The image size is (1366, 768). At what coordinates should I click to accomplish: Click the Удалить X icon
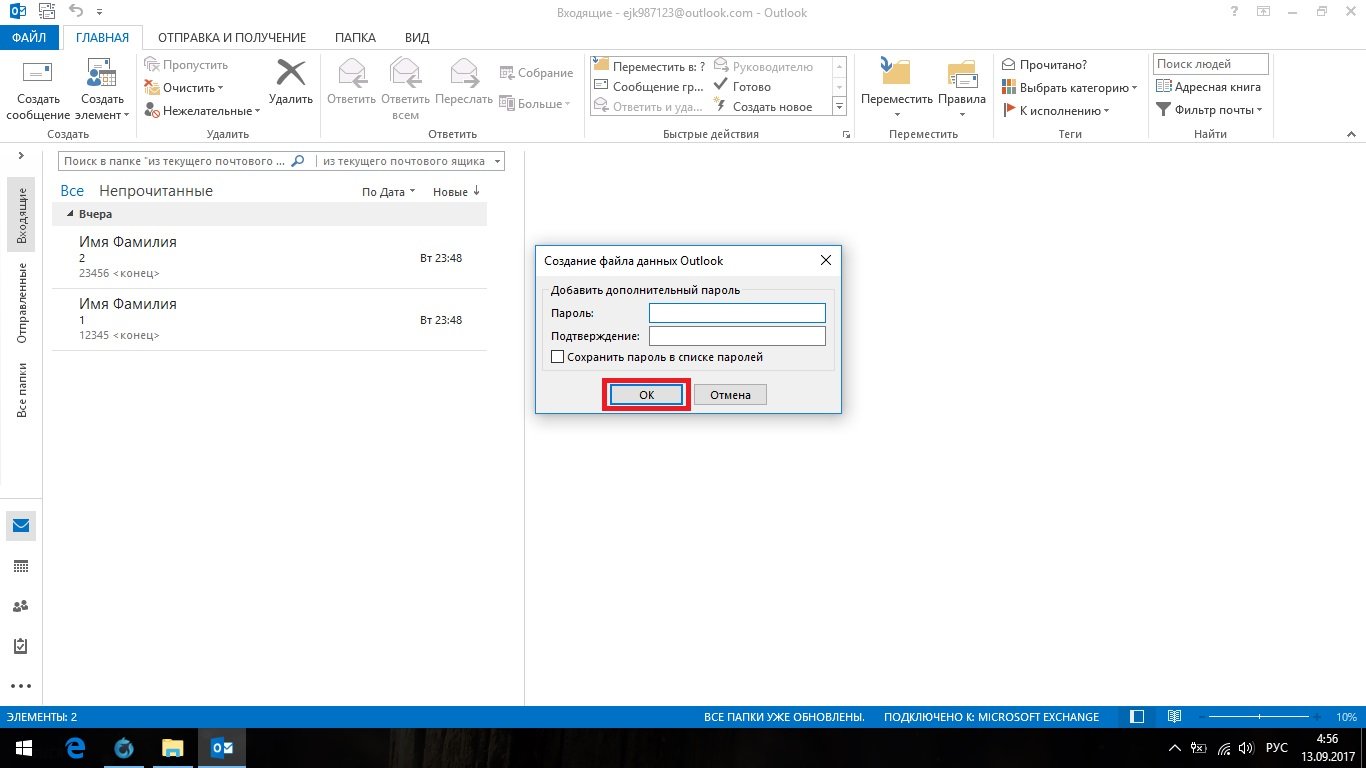coord(291,72)
